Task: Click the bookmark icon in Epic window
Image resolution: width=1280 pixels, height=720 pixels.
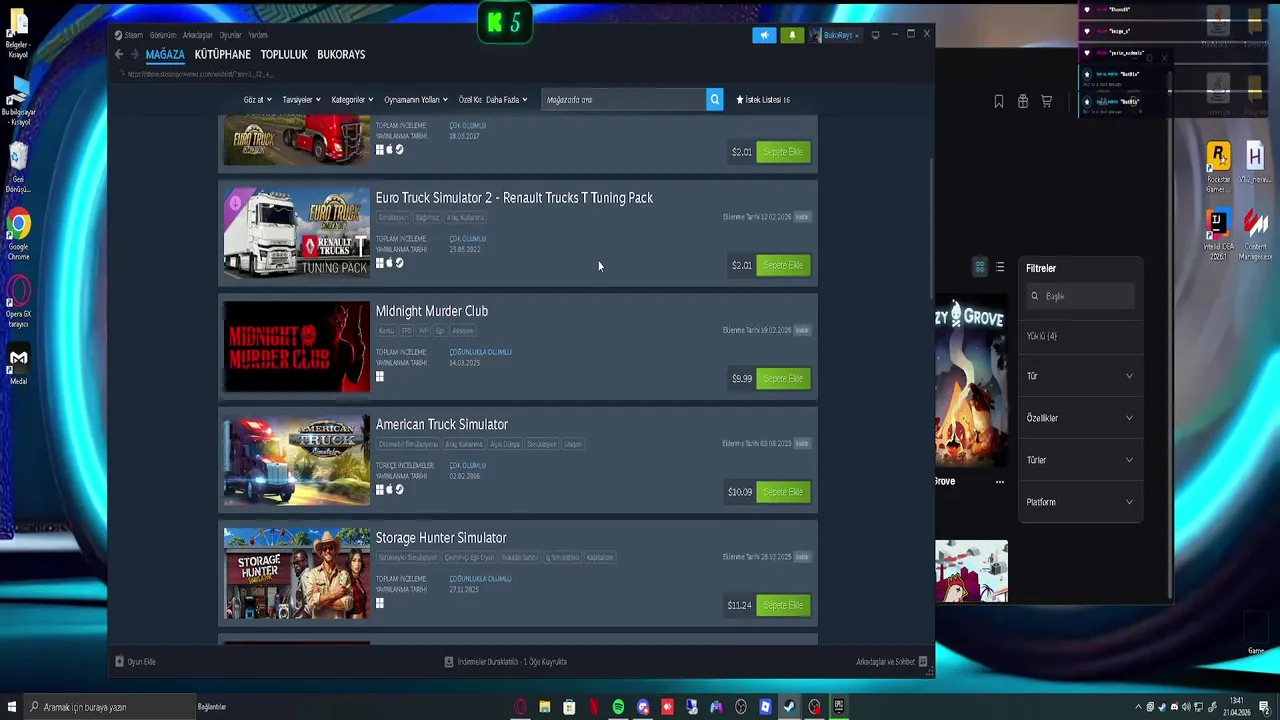Action: pyautogui.click(x=998, y=101)
